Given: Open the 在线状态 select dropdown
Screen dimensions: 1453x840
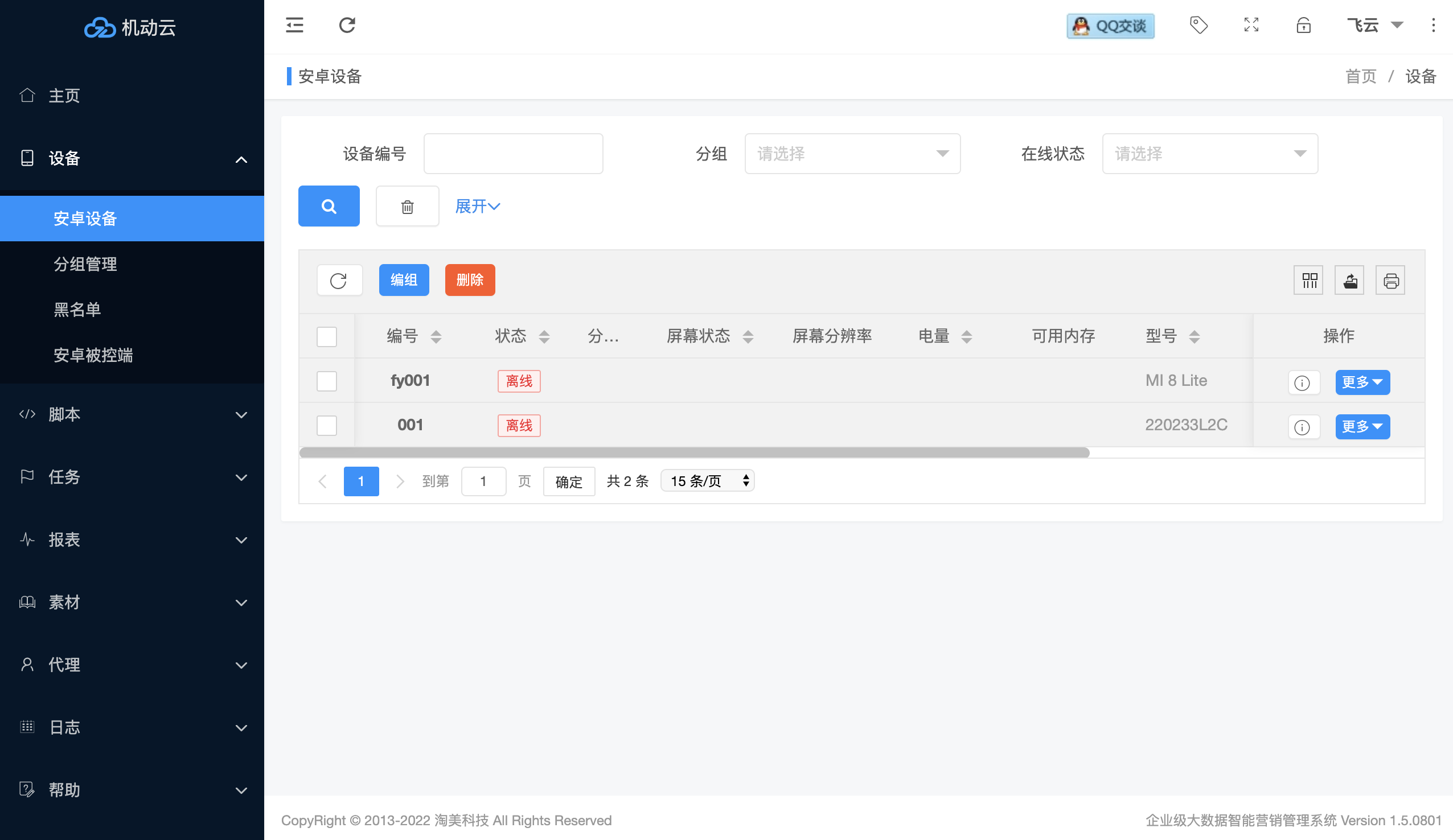Looking at the screenshot, I should tap(1210, 153).
